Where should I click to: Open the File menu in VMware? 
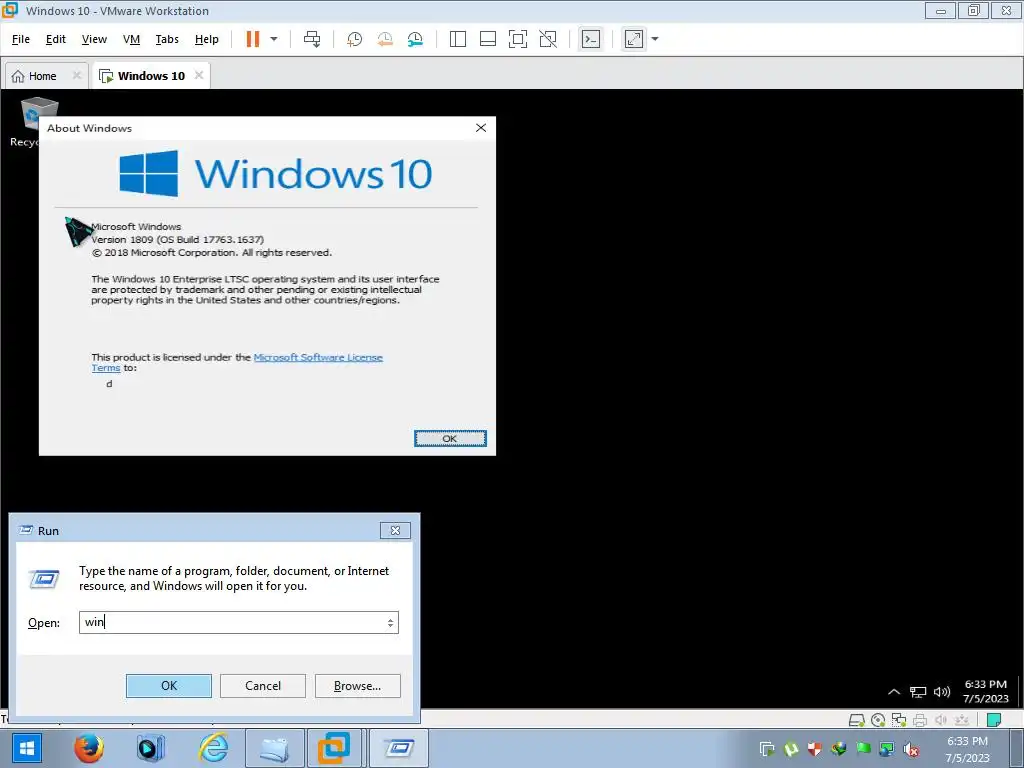(21, 39)
